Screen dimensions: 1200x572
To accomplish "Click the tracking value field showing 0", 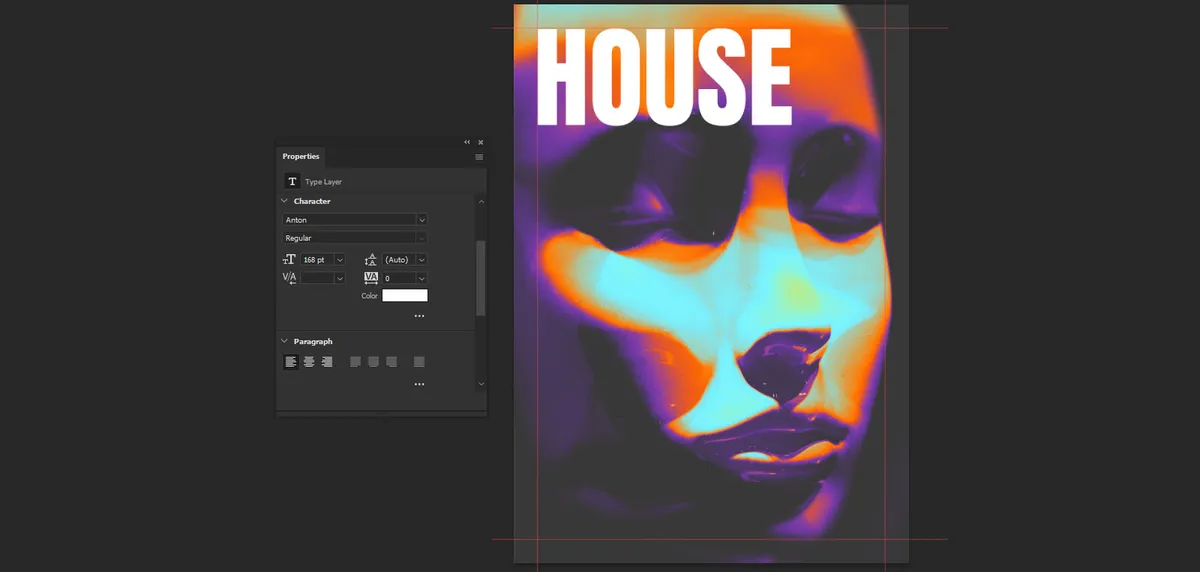I will (x=400, y=278).
